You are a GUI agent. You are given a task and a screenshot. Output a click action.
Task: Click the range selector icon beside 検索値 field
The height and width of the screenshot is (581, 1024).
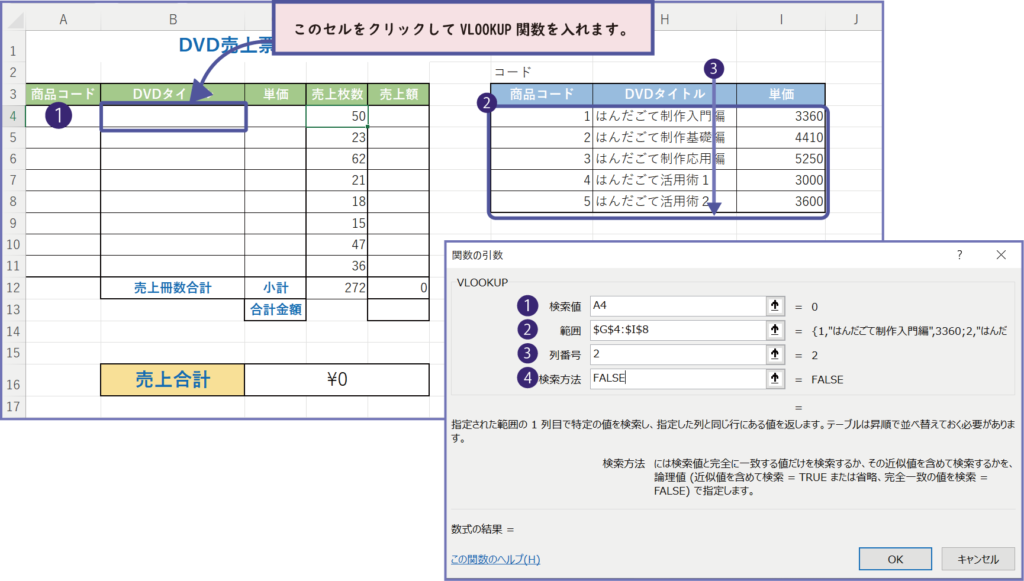point(774,306)
